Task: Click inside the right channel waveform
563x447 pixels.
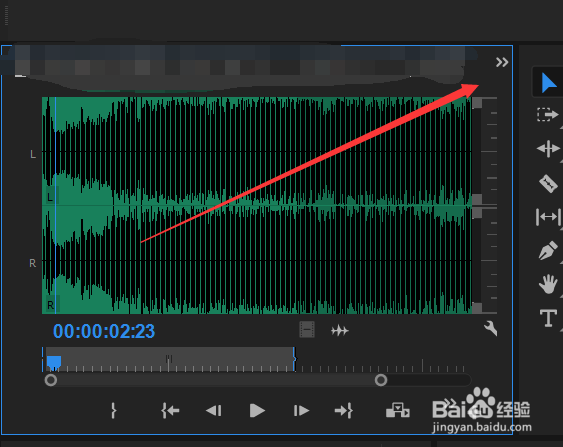Action: pos(257,260)
